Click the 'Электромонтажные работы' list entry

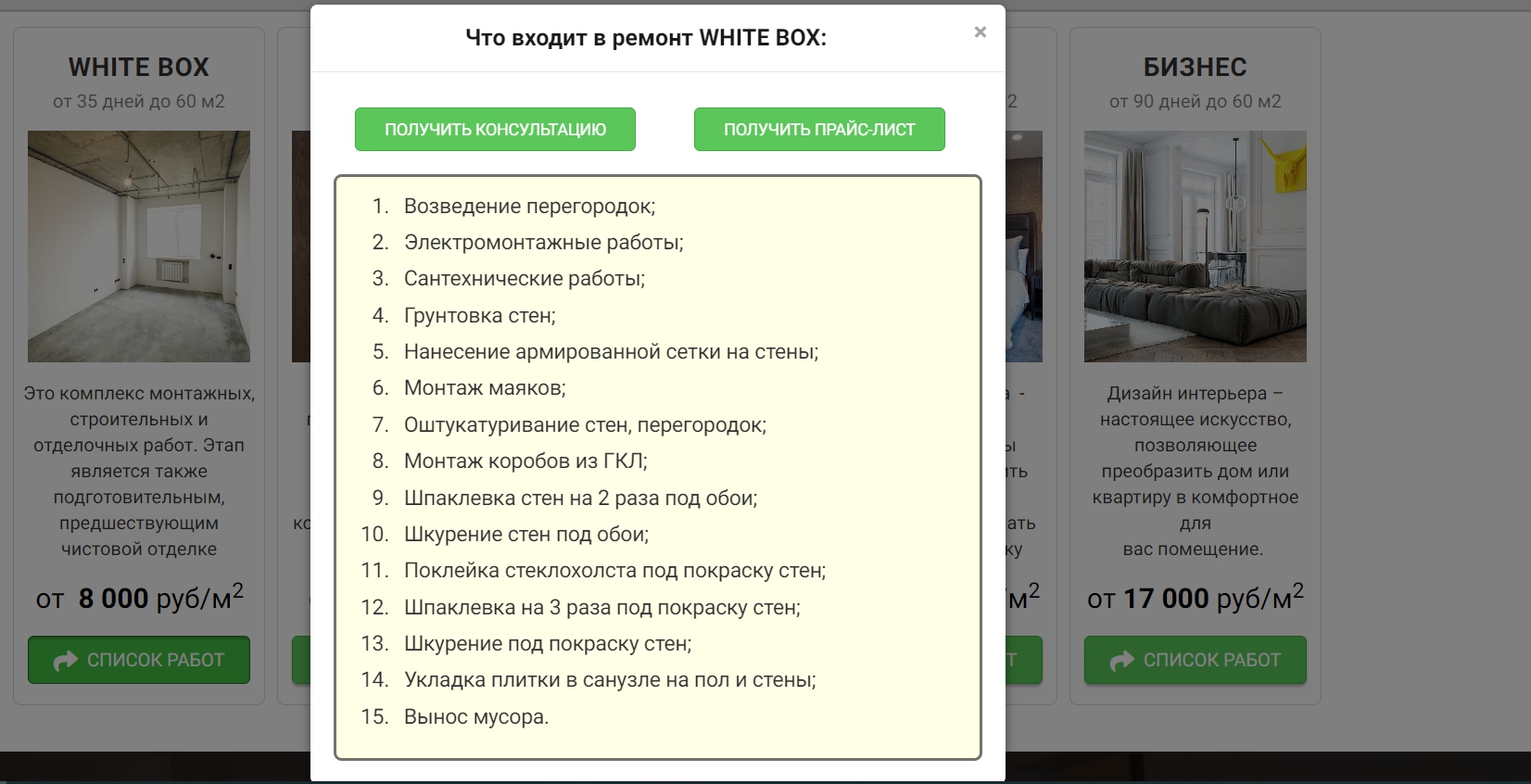(543, 243)
